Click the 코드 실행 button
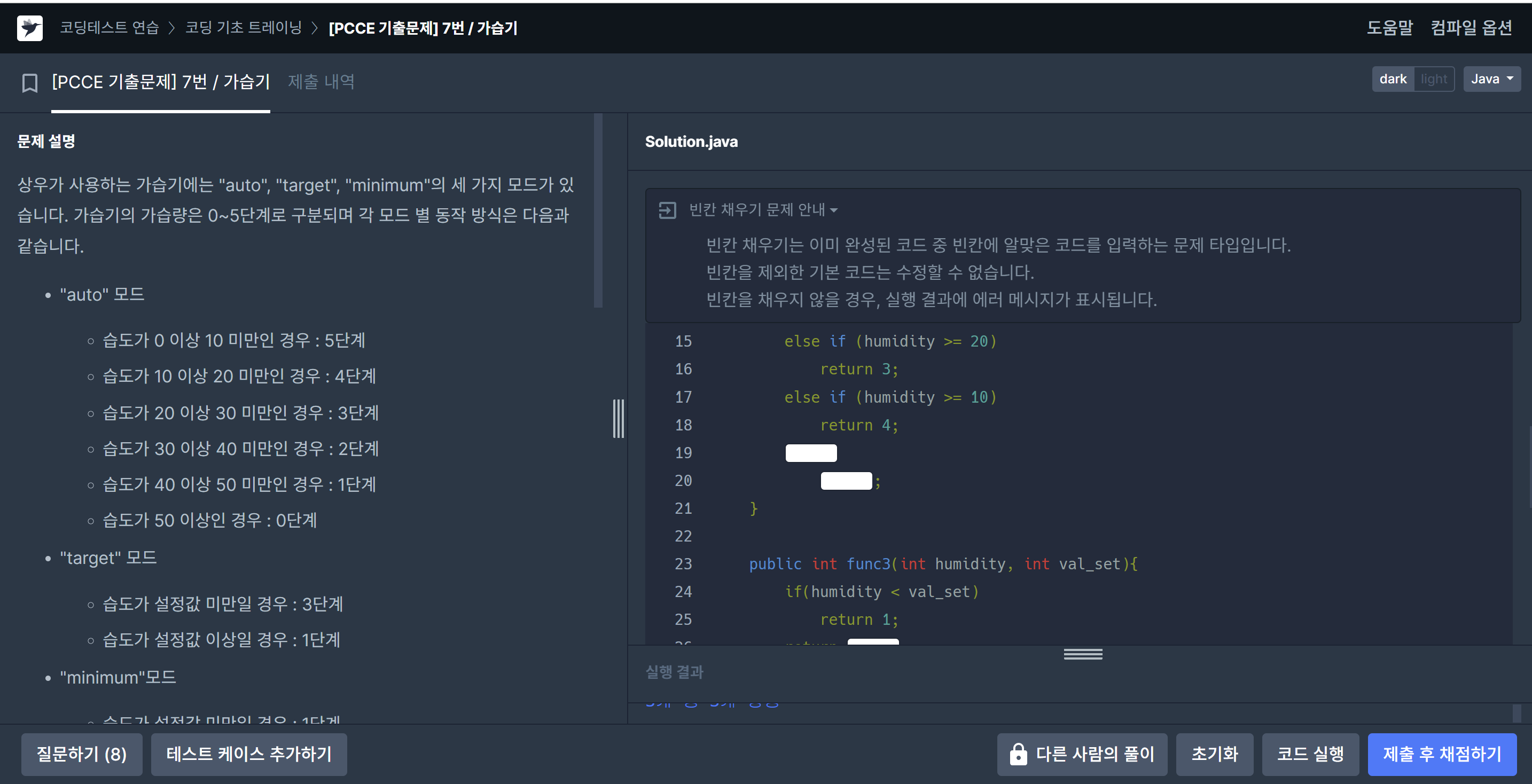This screenshot has width=1532, height=784. coord(1310,754)
